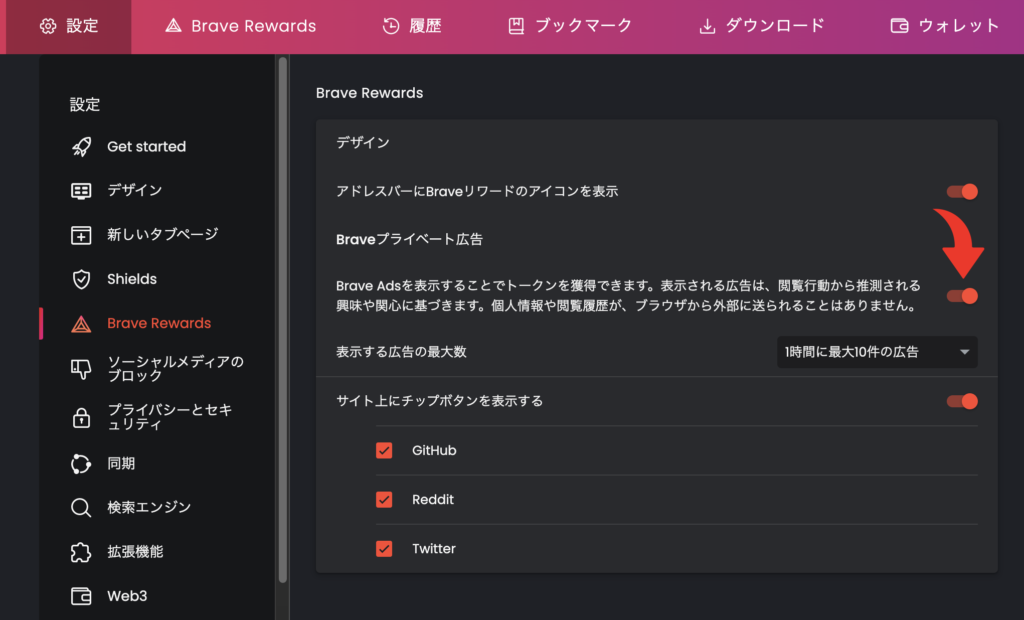The image size is (1024, 620).
Task: Open the 設定 tab in top bar
Action: pyautogui.click(x=69, y=26)
